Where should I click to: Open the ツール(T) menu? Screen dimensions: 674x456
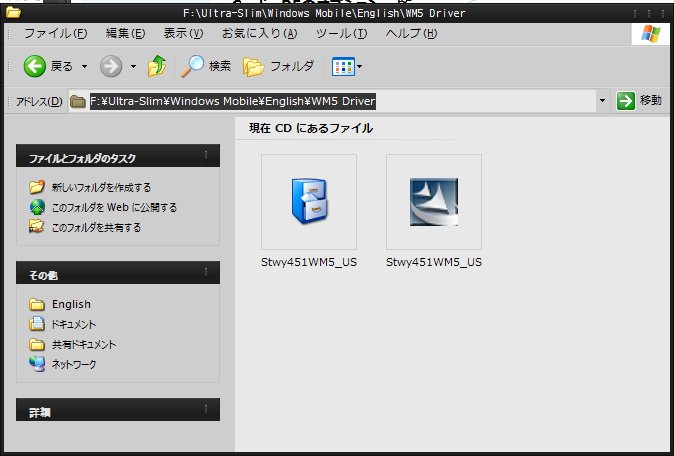[341, 34]
